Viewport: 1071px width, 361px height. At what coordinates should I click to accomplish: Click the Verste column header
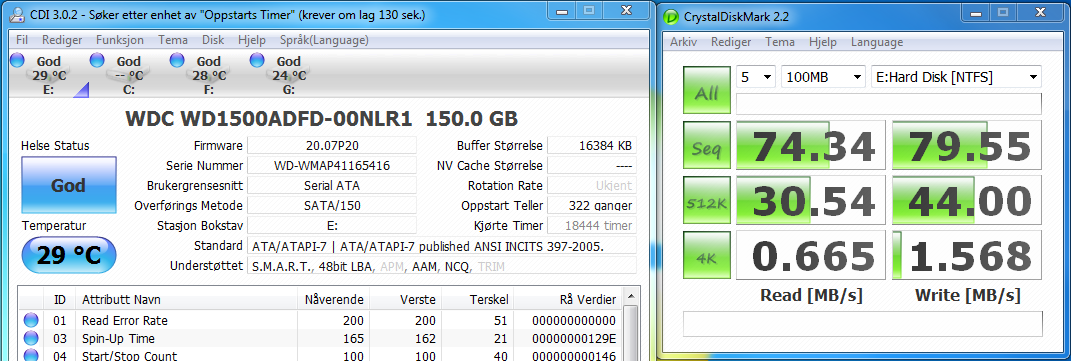pyautogui.click(x=406, y=300)
